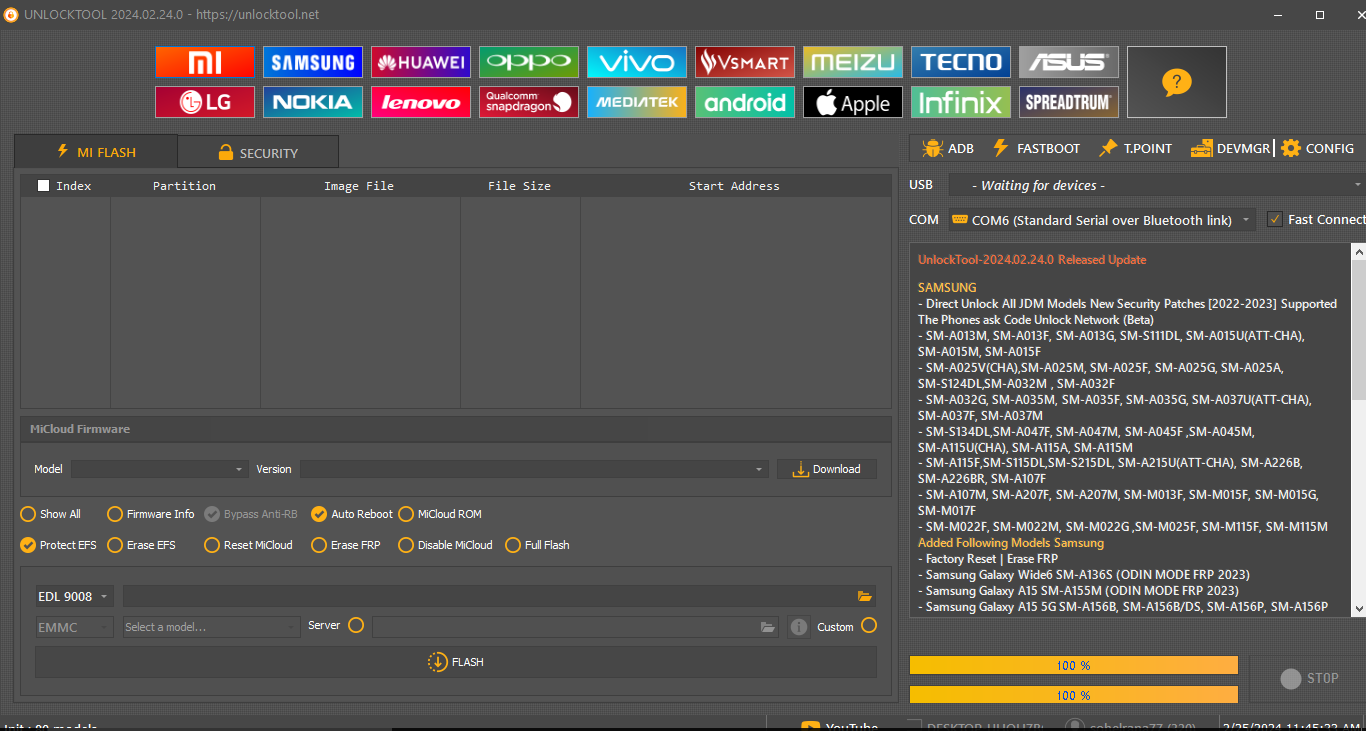This screenshot has height=731, width=1366.
Task: Select the Xiaomi MI brand icon
Action: click(204, 62)
